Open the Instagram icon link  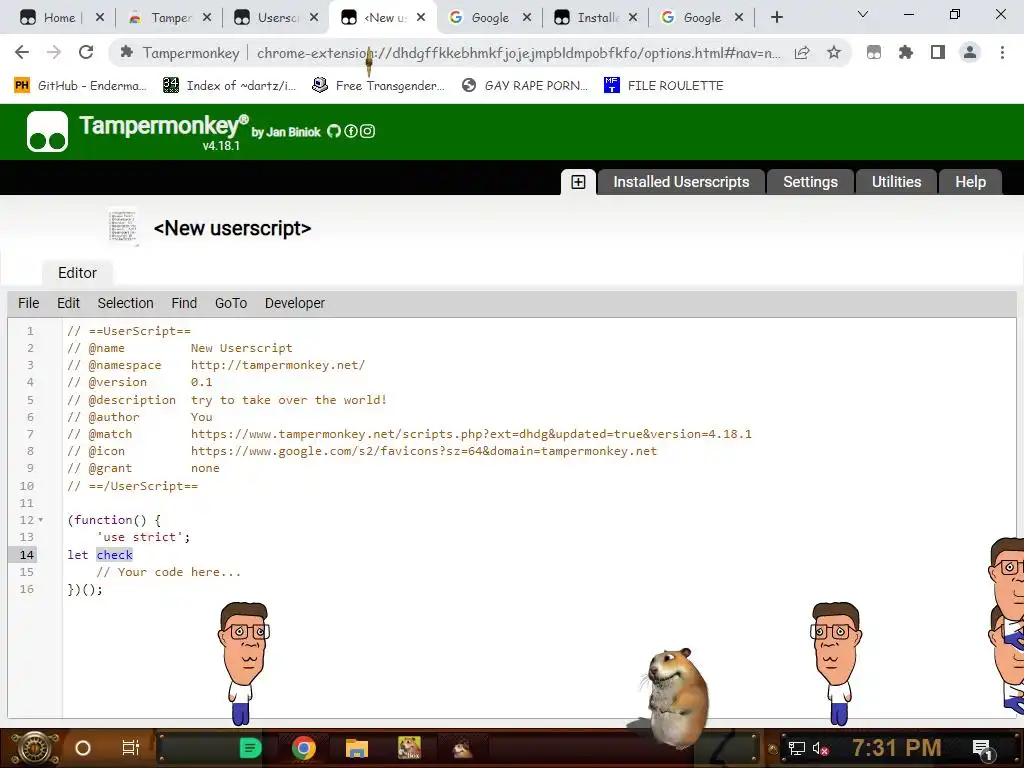(x=368, y=131)
